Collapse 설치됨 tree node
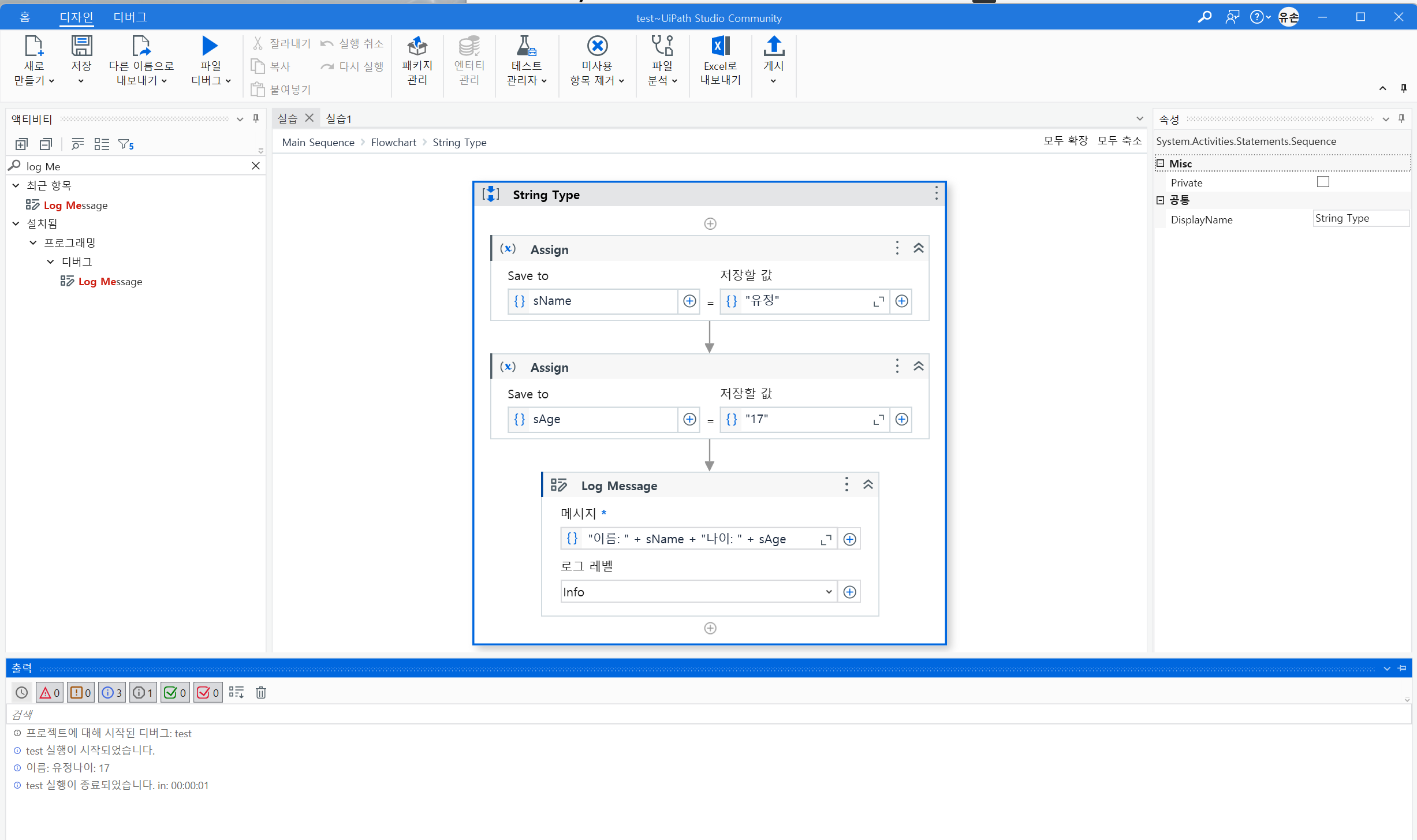This screenshot has height=840, width=1417. pyautogui.click(x=16, y=223)
